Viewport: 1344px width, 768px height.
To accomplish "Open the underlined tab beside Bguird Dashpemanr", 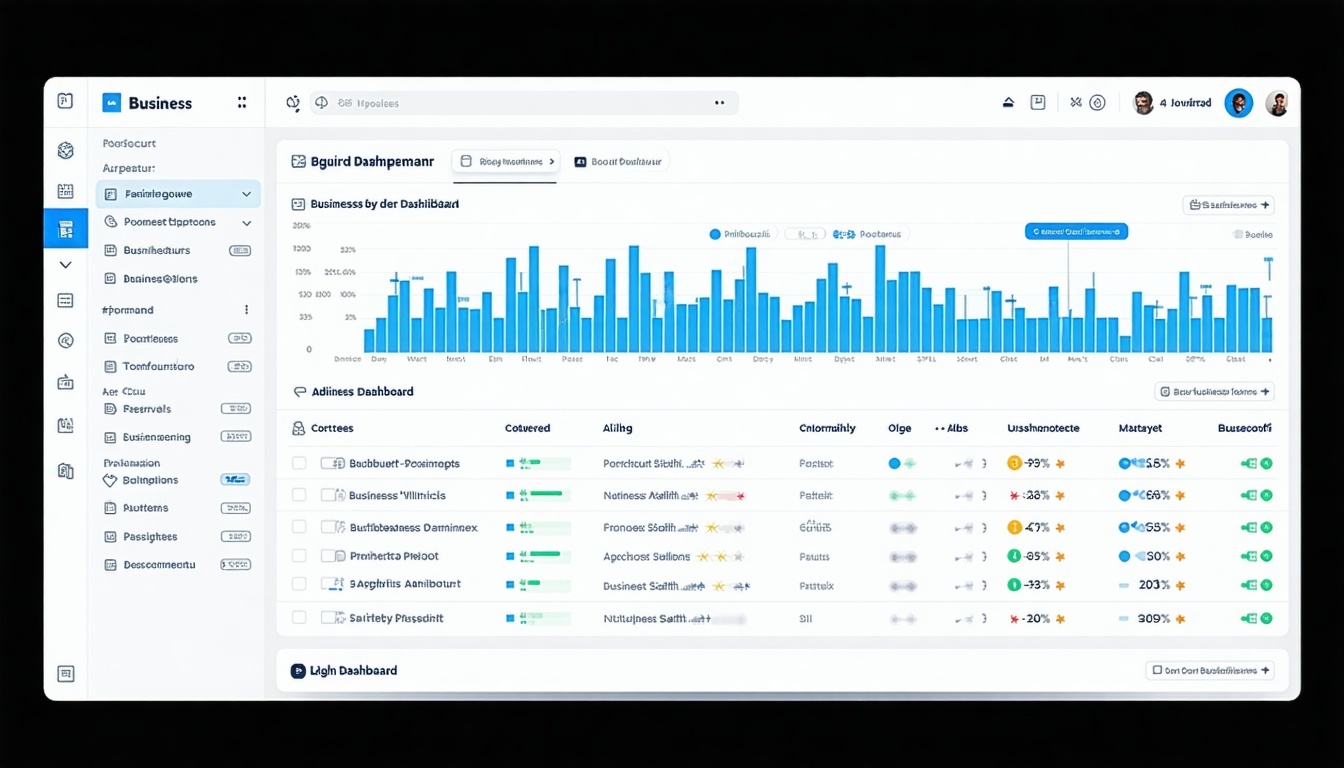I will (x=505, y=161).
